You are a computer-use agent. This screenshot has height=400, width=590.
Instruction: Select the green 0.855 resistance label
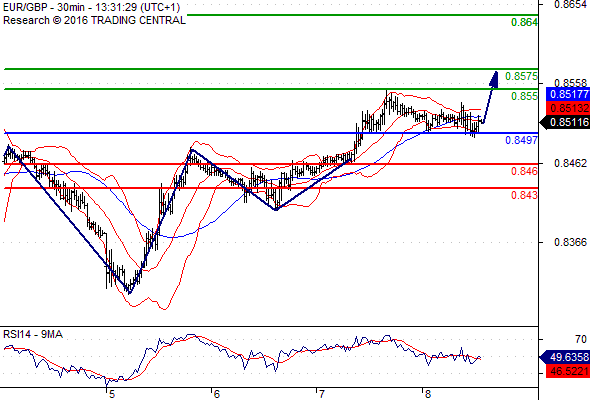click(524, 96)
